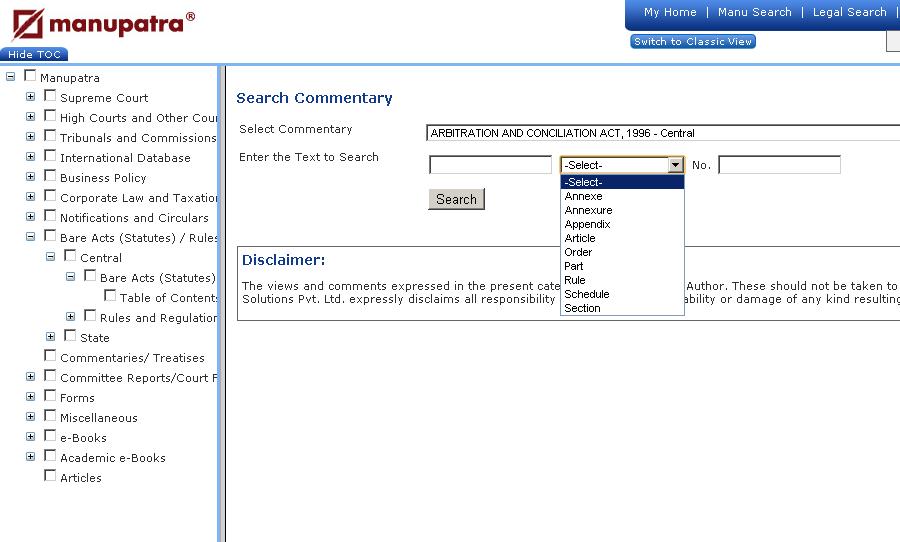The image size is (900, 542).
Task: Choose Annexure from the dropdown list
Action: (622, 210)
